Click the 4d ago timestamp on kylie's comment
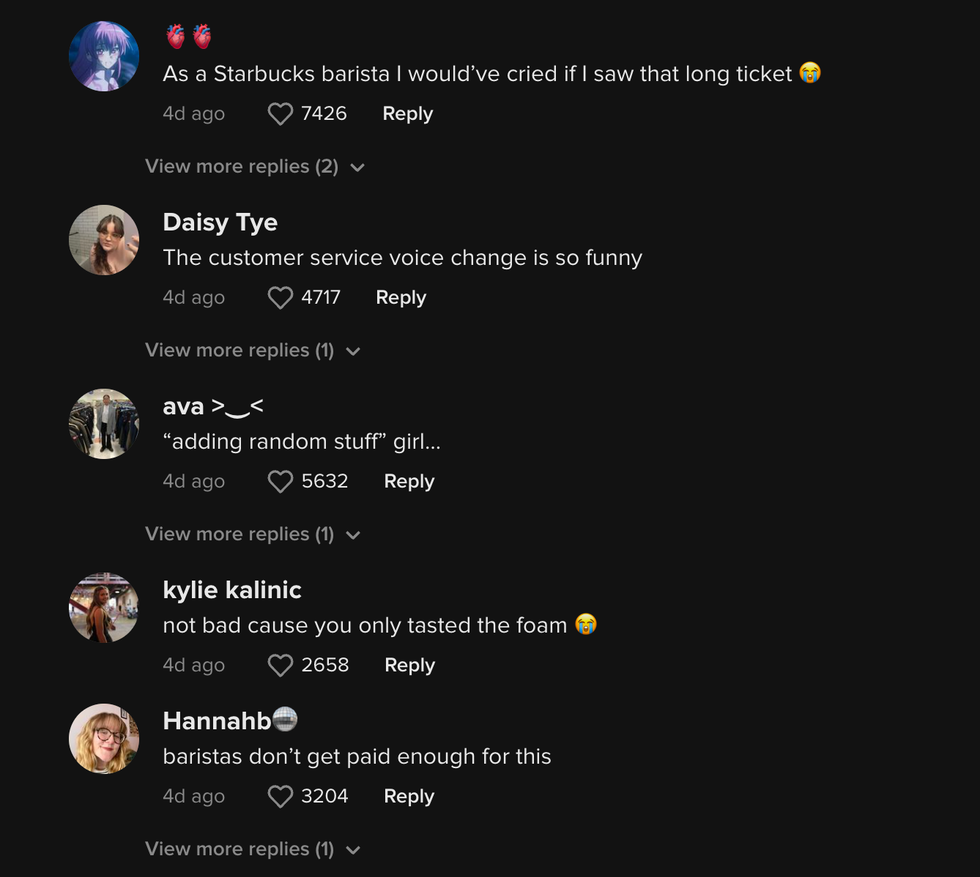The height and width of the screenshot is (877, 980). tap(194, 665)
